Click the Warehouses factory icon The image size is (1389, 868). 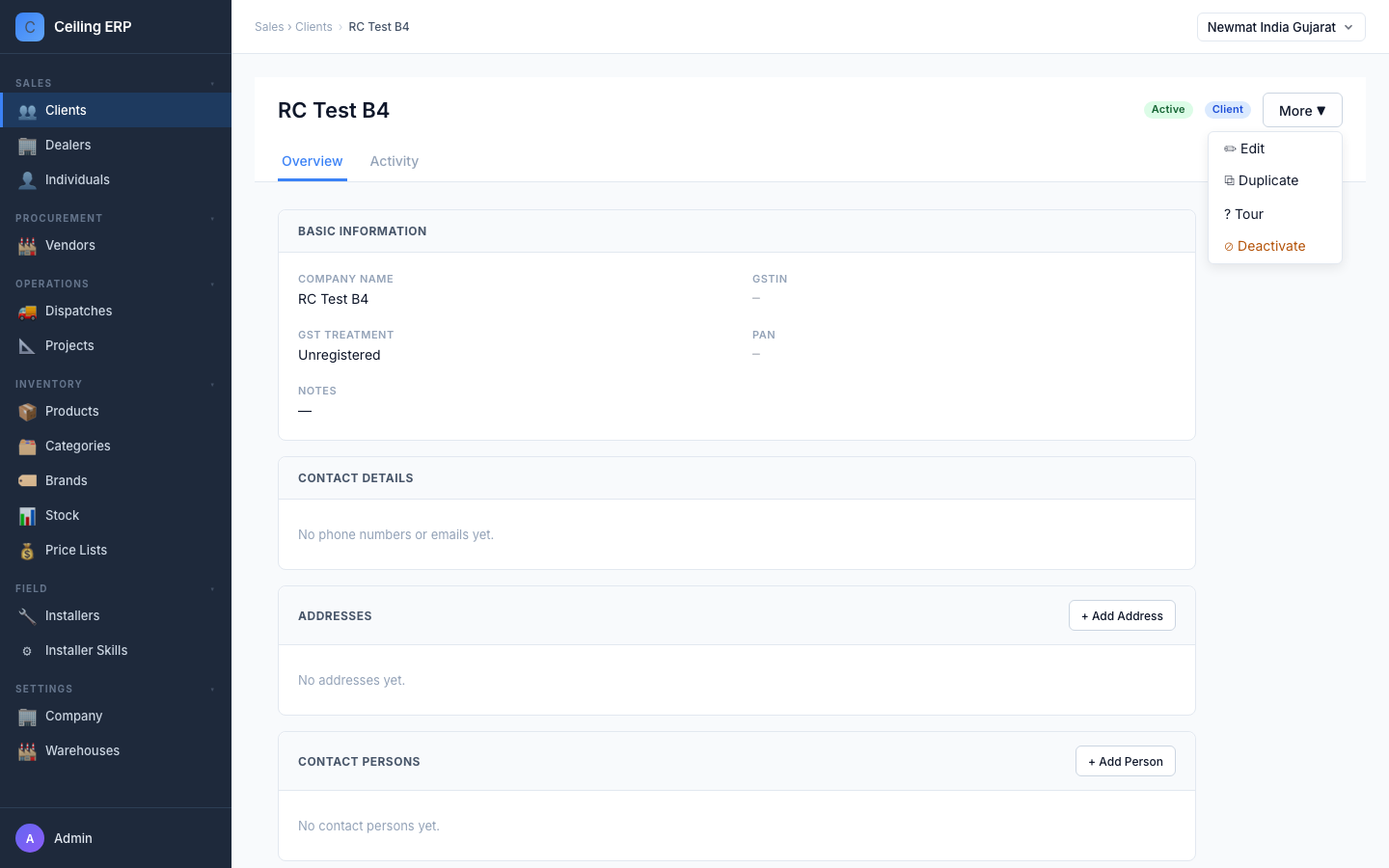tap(27, 751)
